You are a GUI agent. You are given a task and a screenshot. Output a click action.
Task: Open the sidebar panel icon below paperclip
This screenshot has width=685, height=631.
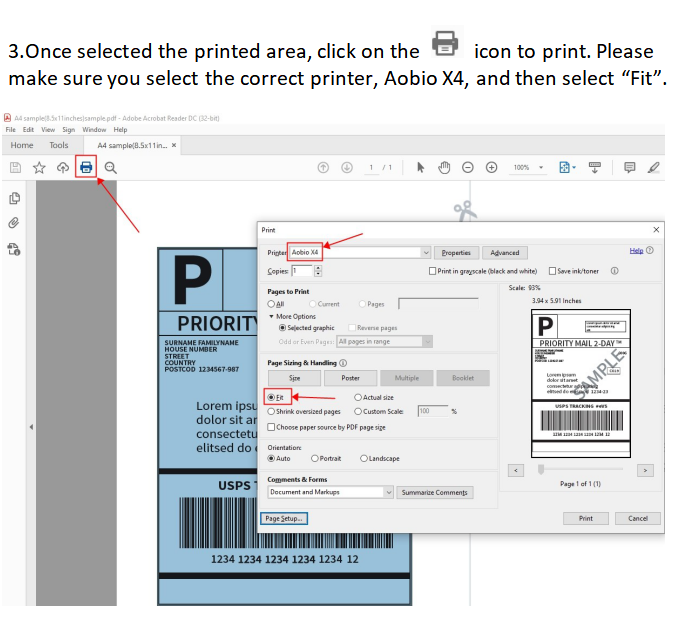(x=14, y=249)
